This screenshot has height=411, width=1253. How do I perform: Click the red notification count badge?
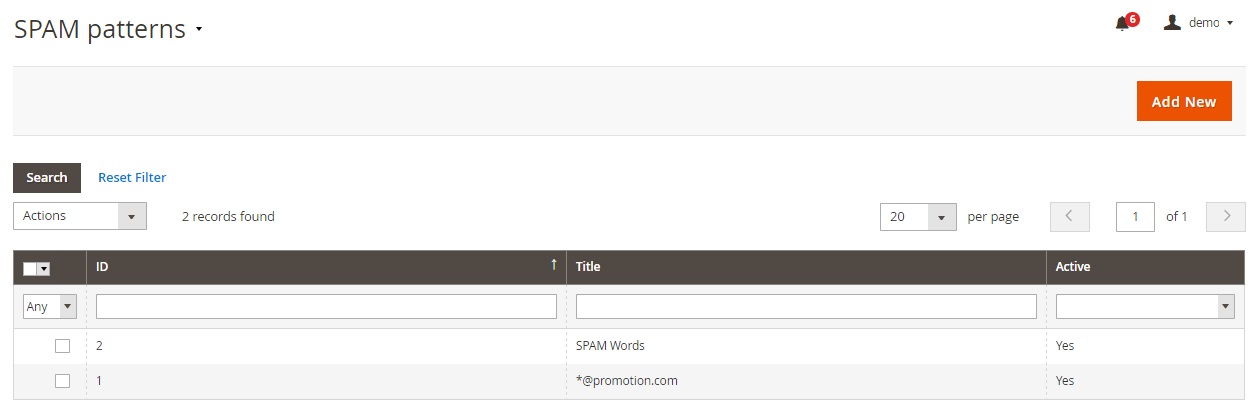(1132, 19)
